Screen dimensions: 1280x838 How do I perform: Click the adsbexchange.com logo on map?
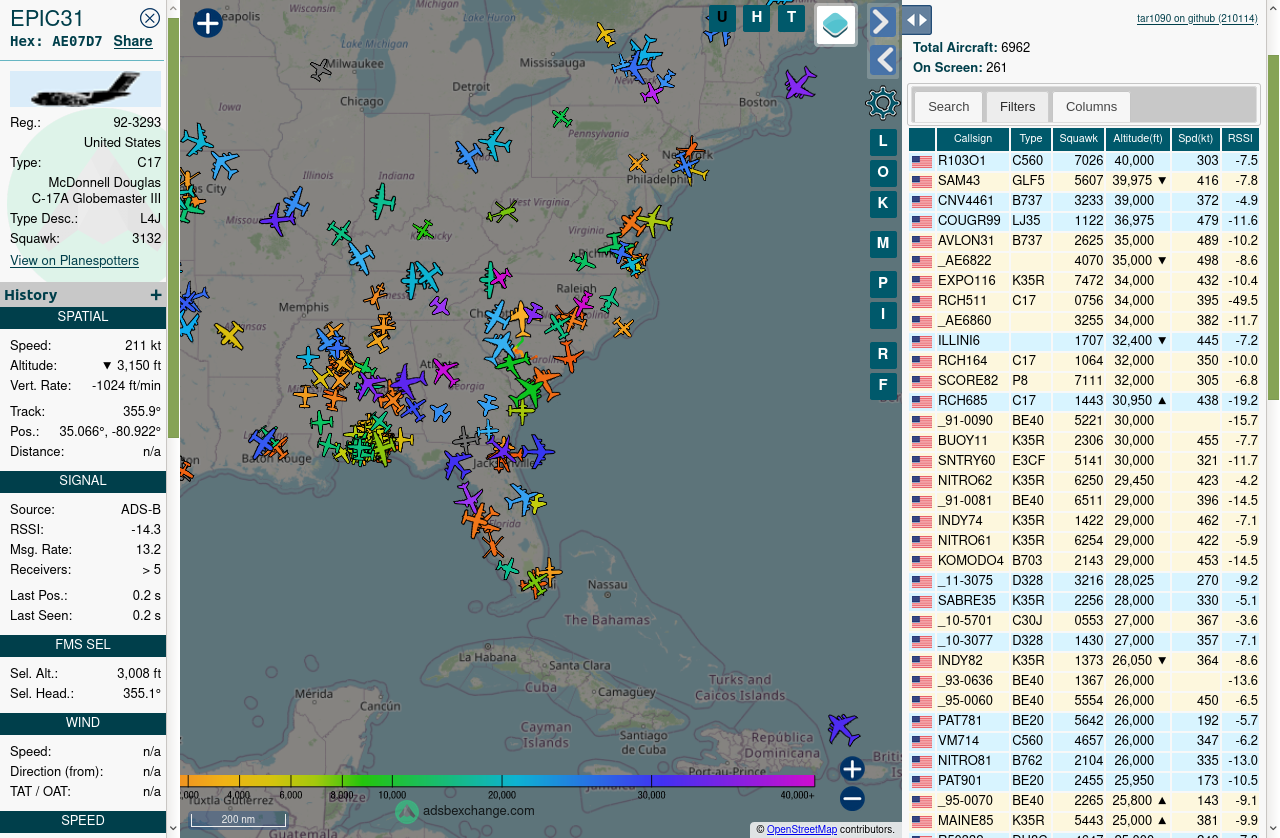465,811
